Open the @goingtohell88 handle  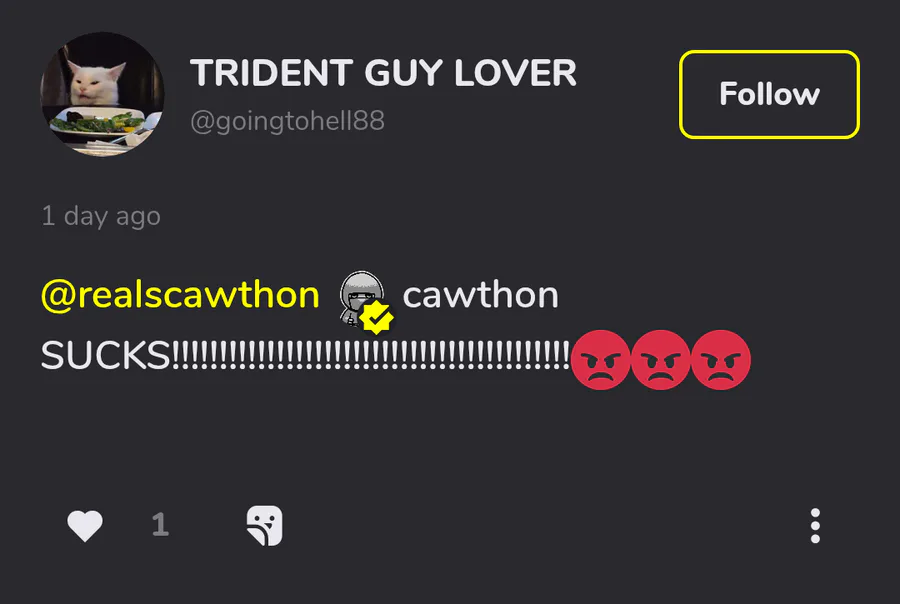pyautogui.click(x=287, y=121)
